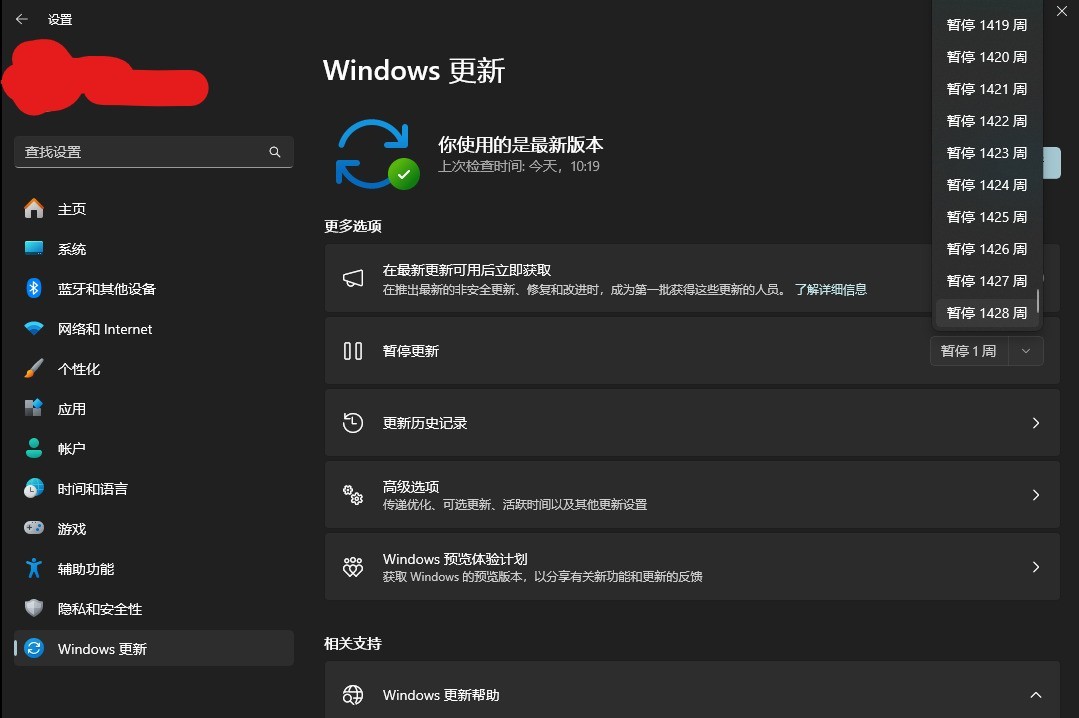Select 暂停 1425 周 from the list

(986, 217)
